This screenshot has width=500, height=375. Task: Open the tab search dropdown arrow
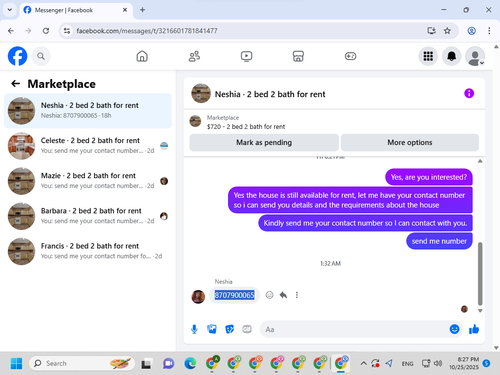[x=10, y=10]
